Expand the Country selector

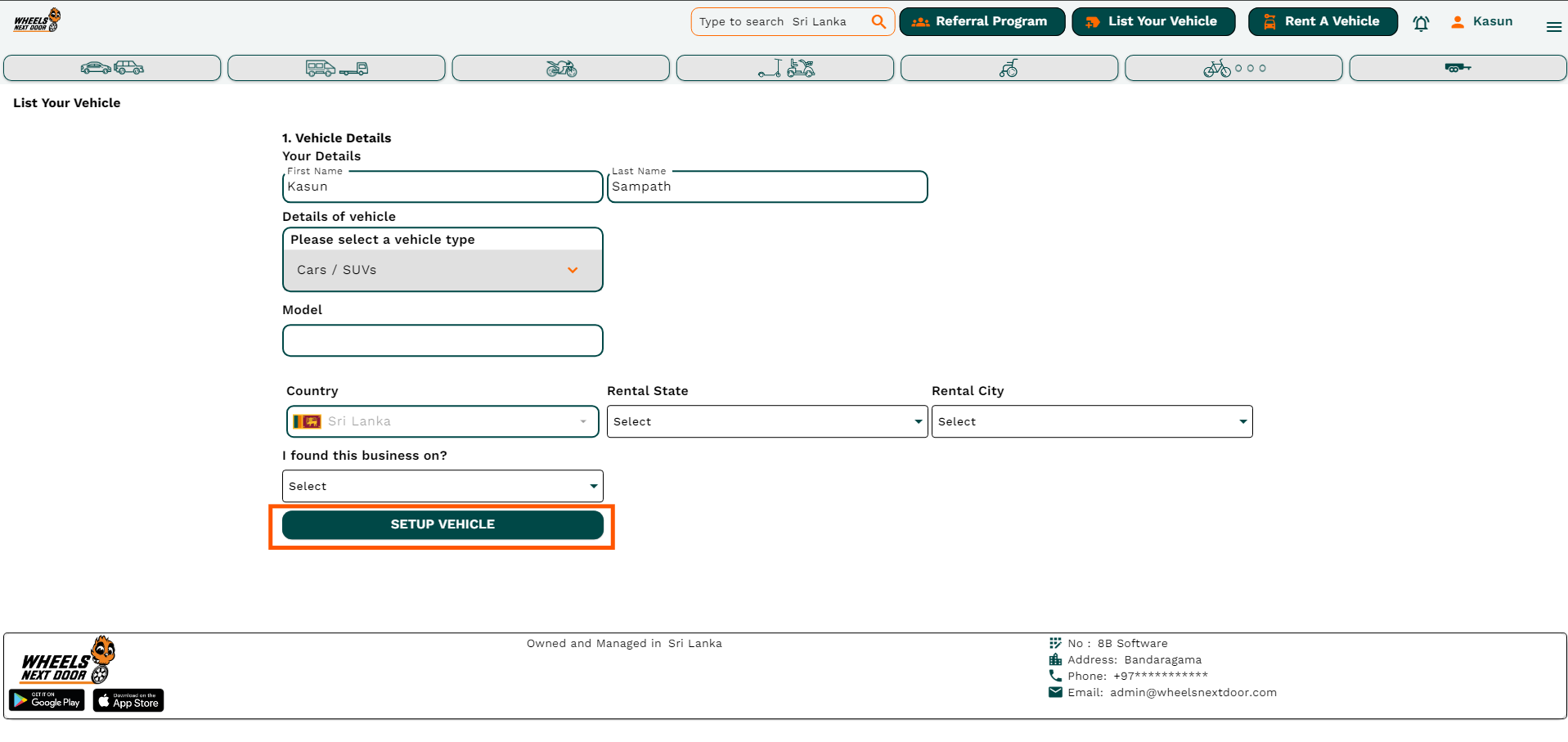tap(443, 421)
